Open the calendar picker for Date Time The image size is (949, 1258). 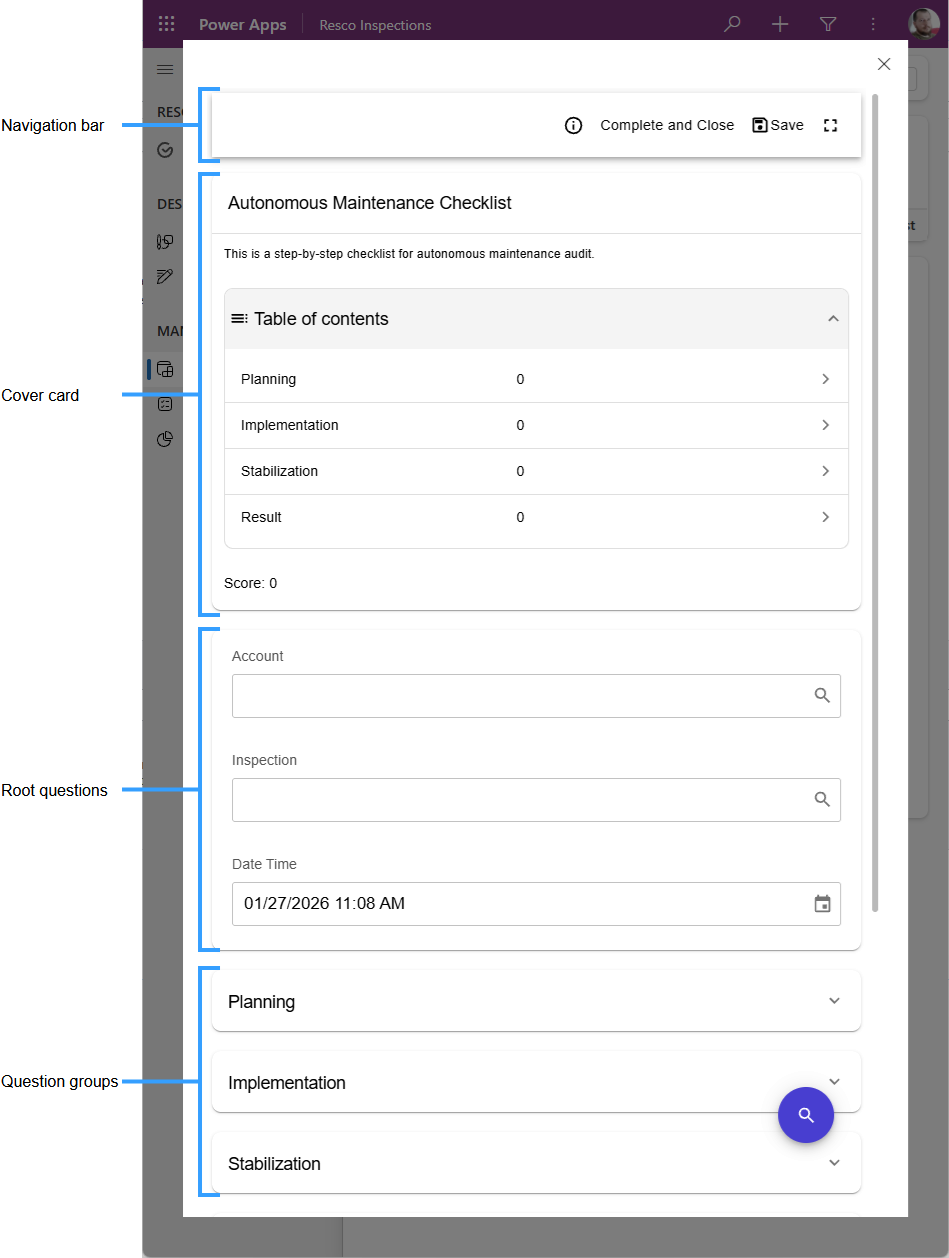(x=822, y=904)
